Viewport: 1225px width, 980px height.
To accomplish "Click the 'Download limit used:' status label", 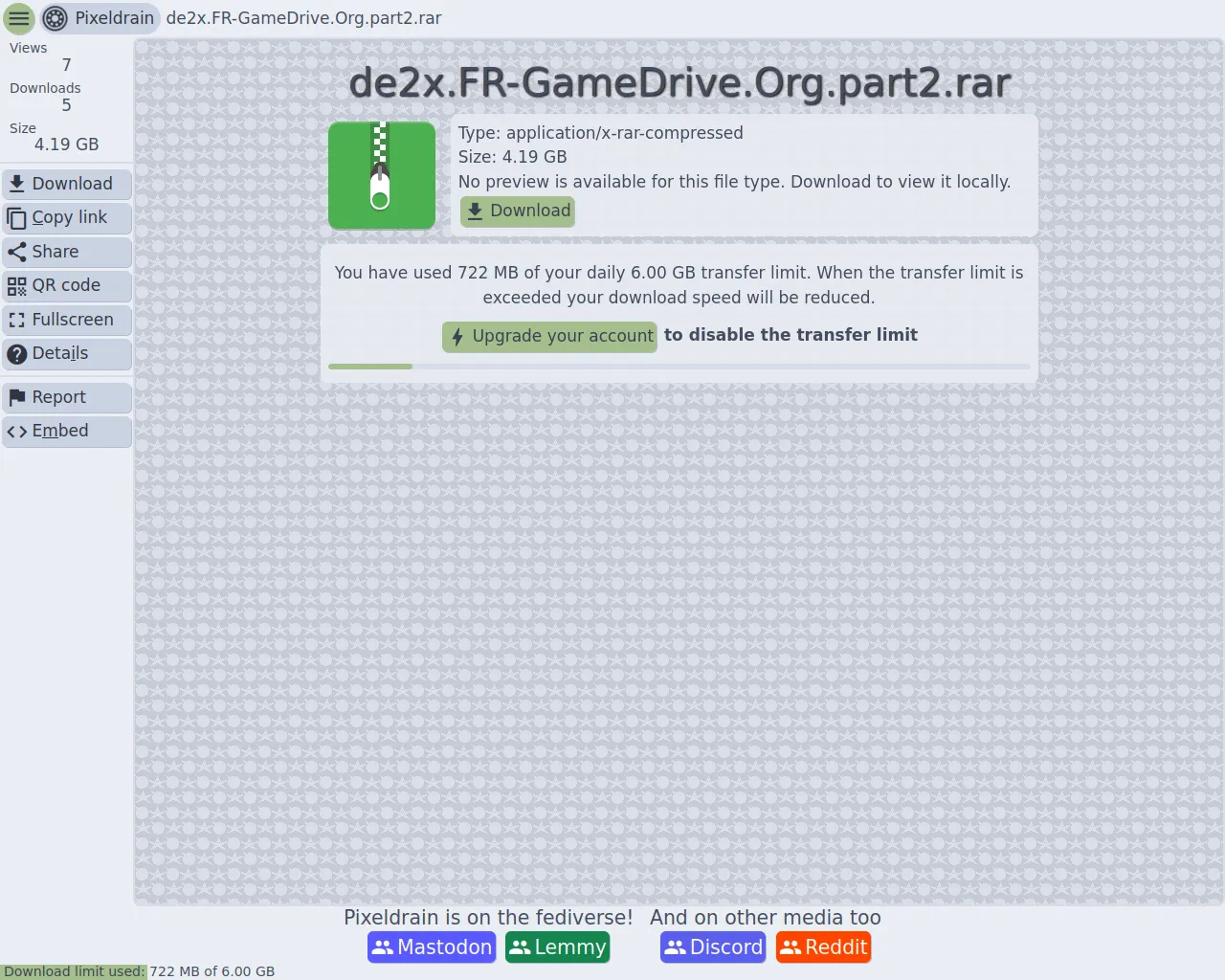I will (x=74, y=971).
